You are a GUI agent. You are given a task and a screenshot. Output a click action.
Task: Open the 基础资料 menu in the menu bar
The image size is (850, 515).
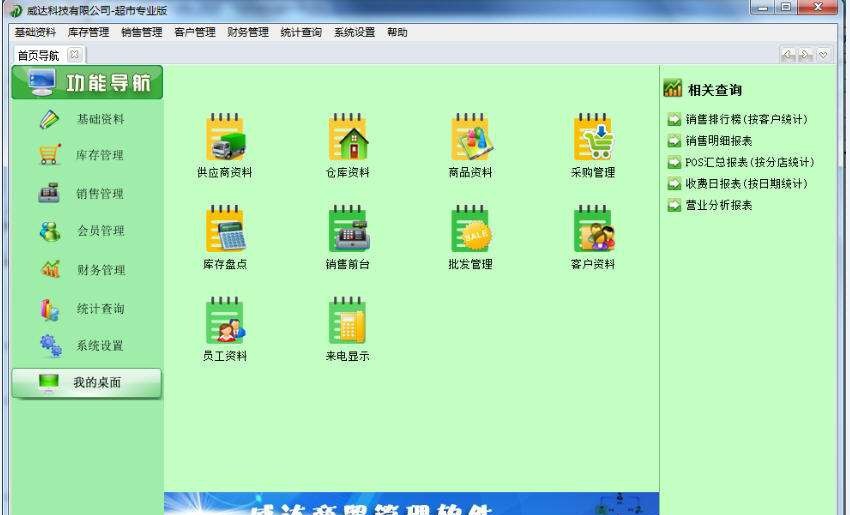click(x=35, y=33)
